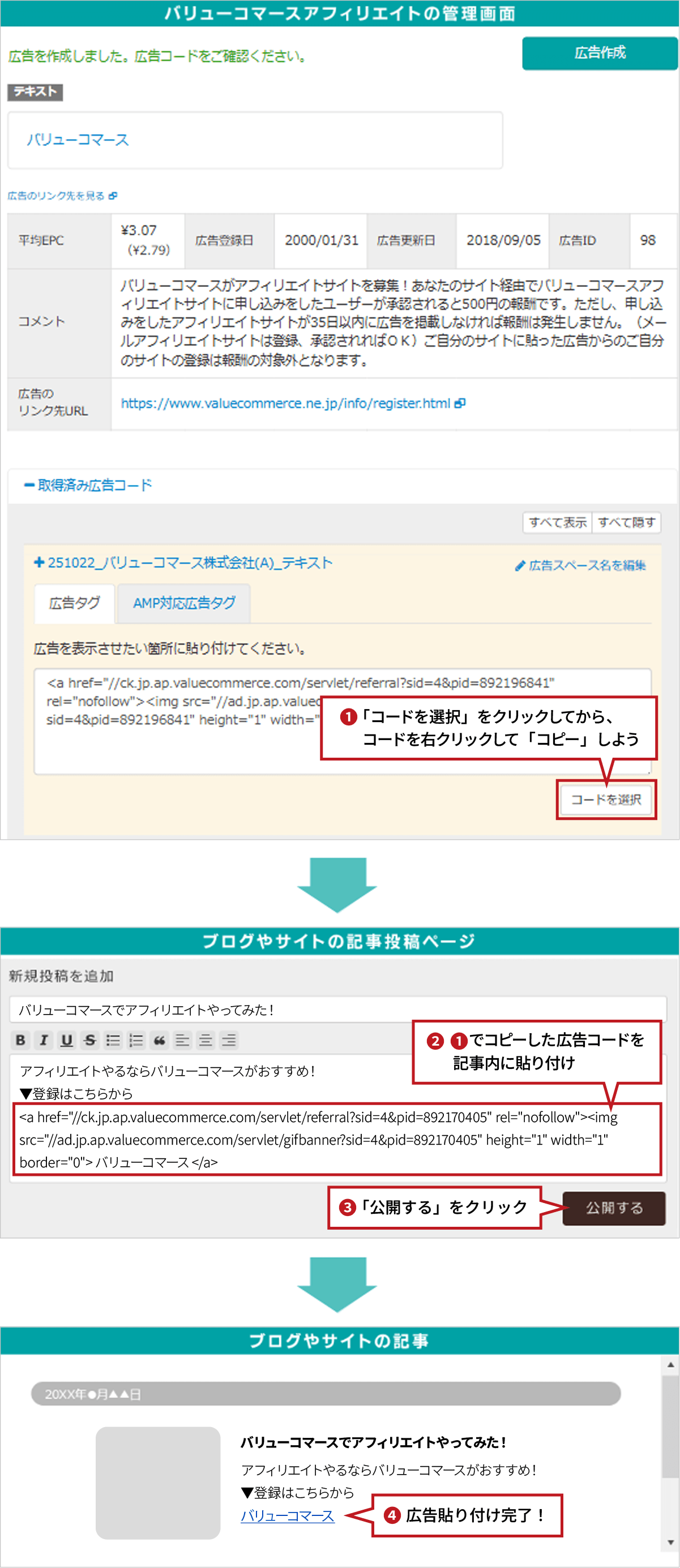Open the valuecommerce register.html URL link
The width and height of the screenshot is (680, 1568).
click(x=285, y=403)
